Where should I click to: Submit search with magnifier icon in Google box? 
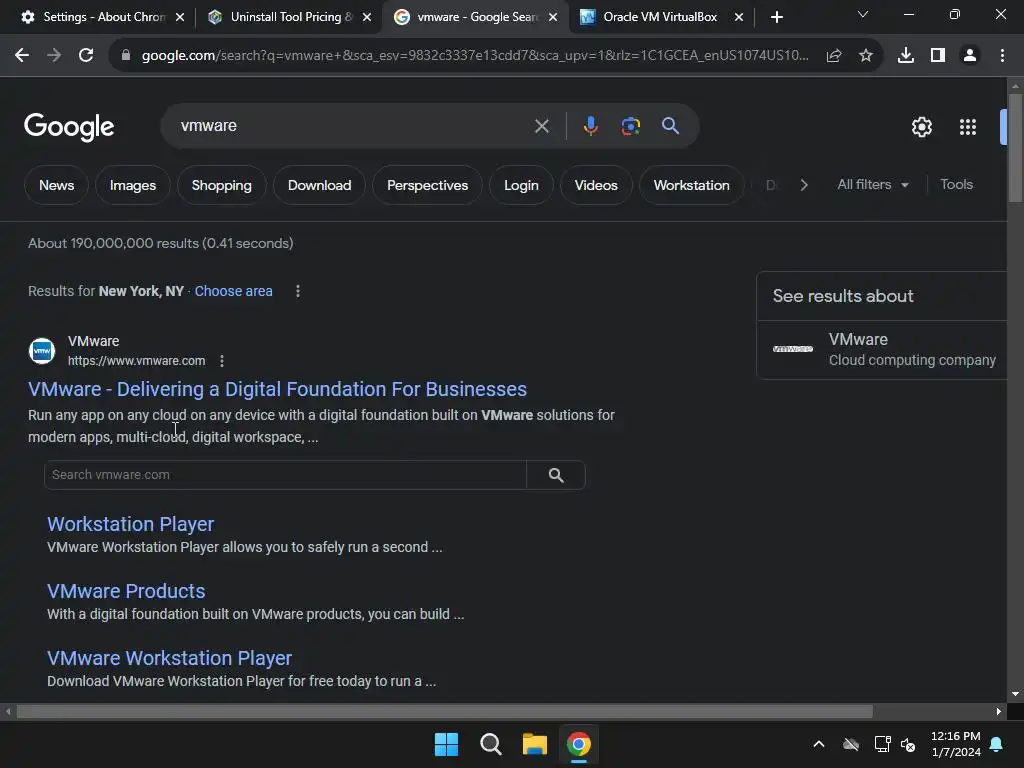(x=671, y=126)
